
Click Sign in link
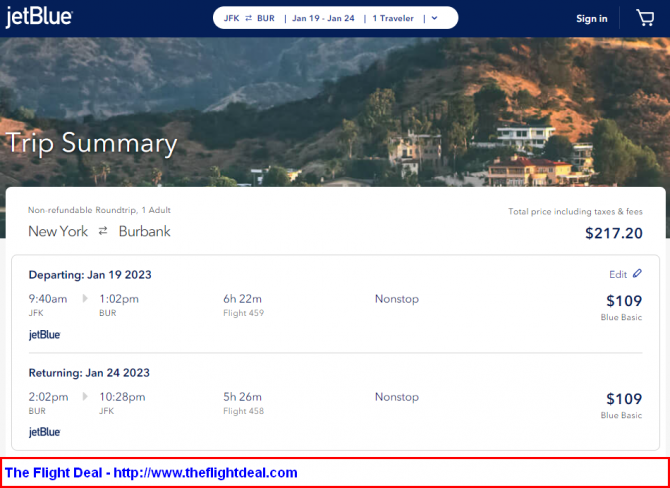pyautogui.click(x=591, y=19)
